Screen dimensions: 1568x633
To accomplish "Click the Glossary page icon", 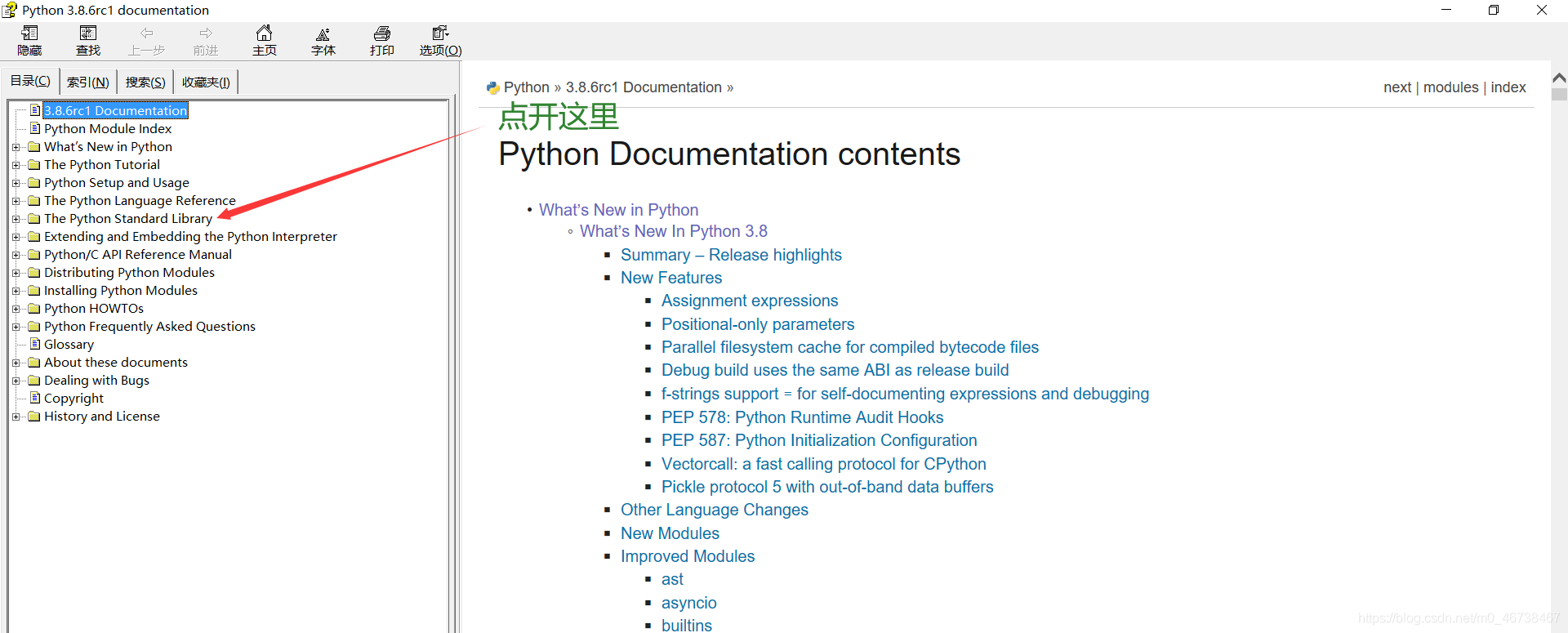I will (x=35, y=344).
